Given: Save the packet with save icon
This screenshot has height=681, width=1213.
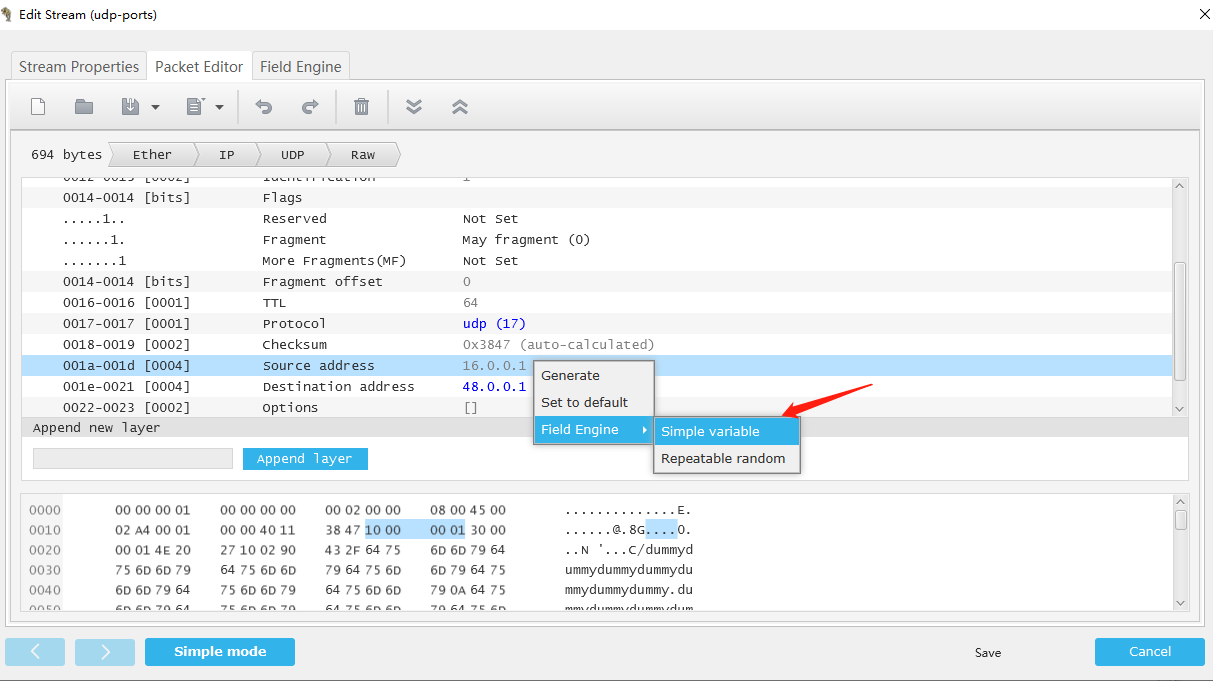Looking at the screenshot, I should point(132,106).
